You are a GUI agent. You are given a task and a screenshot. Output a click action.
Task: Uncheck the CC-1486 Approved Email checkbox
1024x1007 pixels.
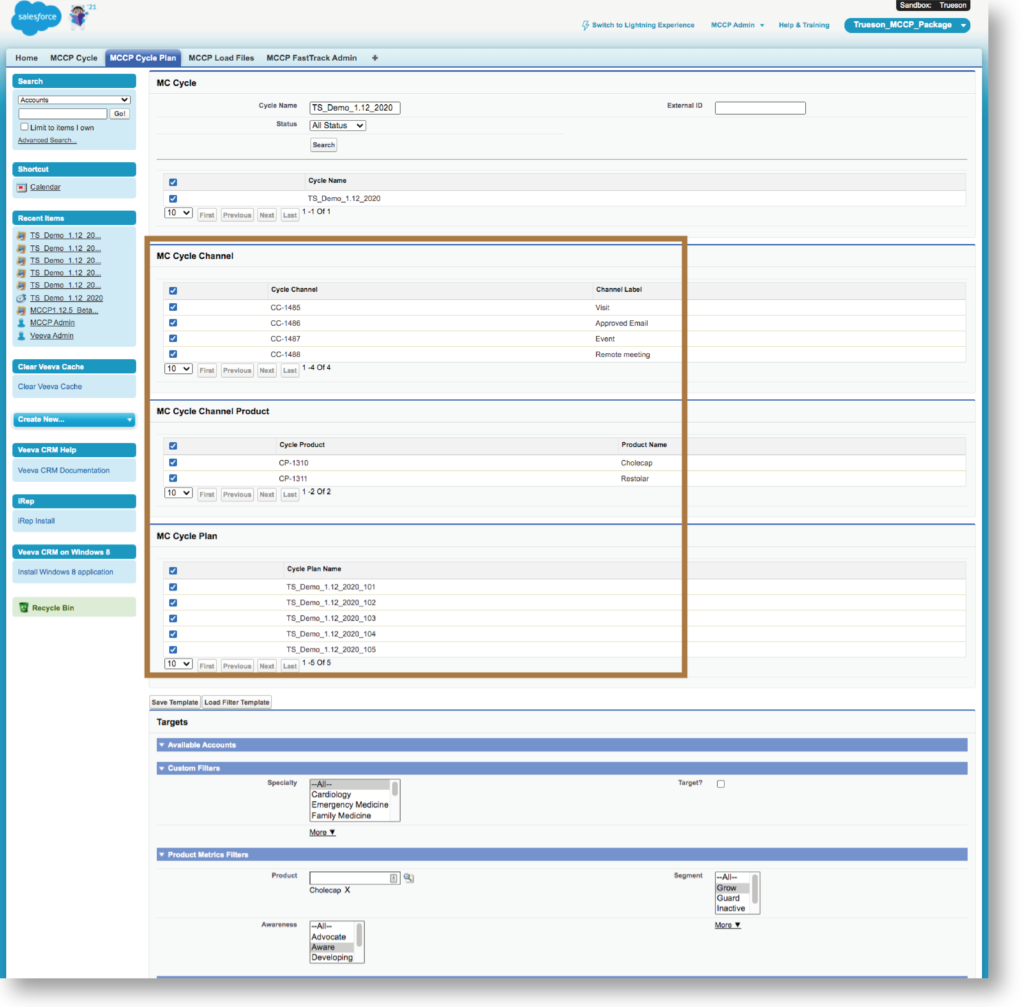(x=173, y=323)
